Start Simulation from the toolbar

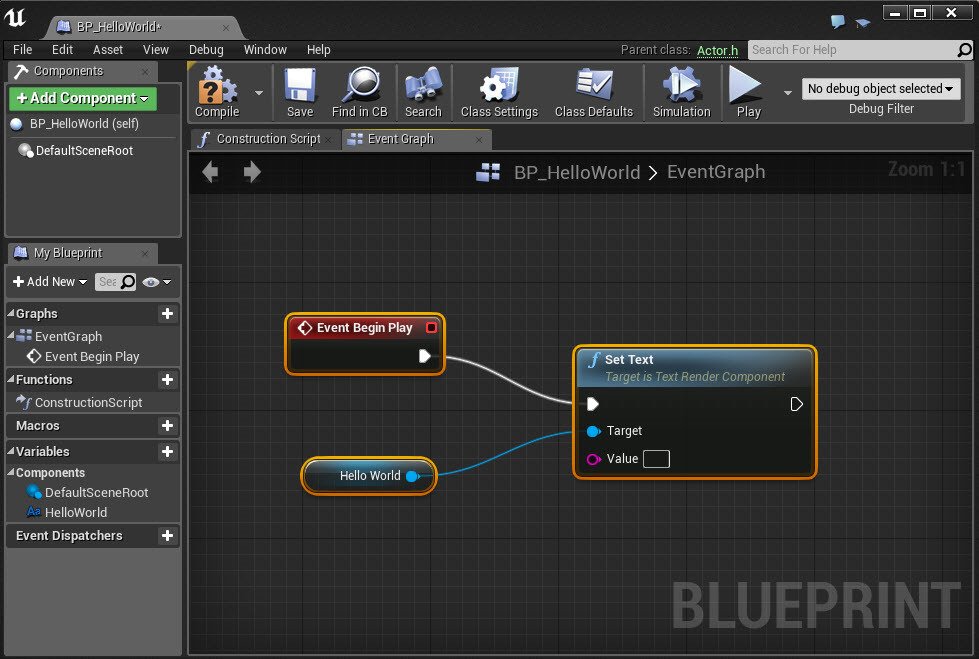[x=681, y=87]
